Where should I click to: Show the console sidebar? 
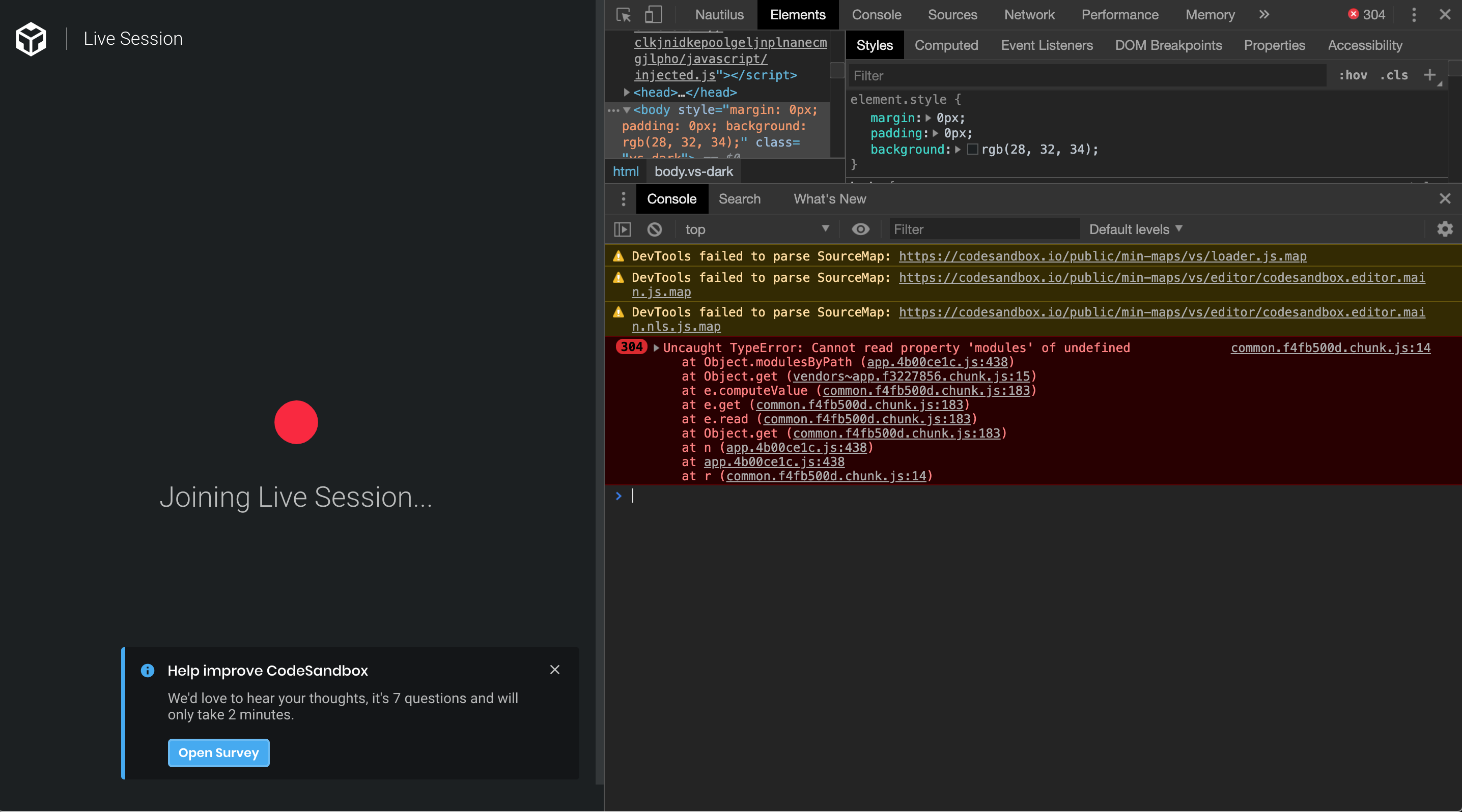[x=622, y=229]
